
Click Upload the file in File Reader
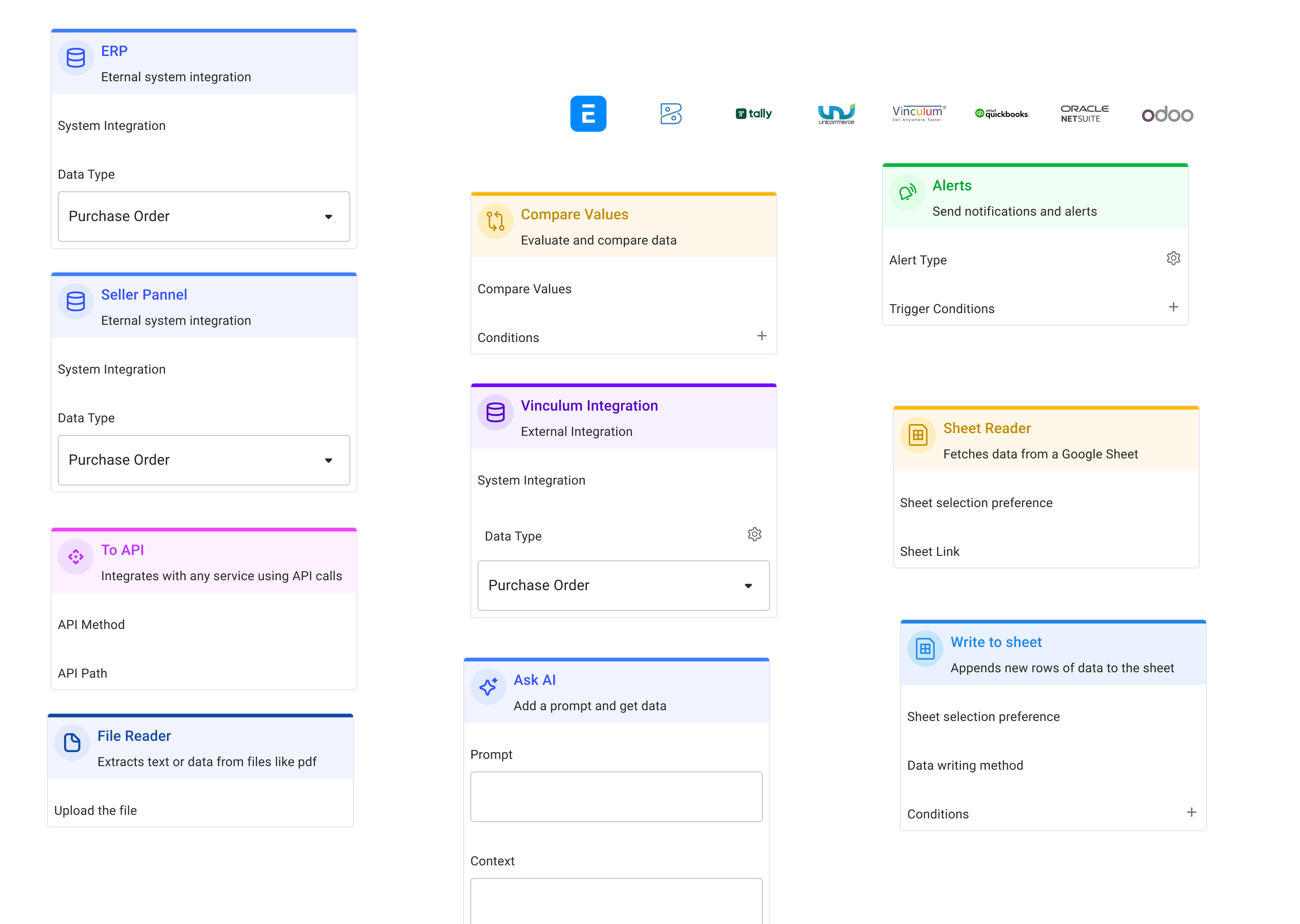pos(96,810)
